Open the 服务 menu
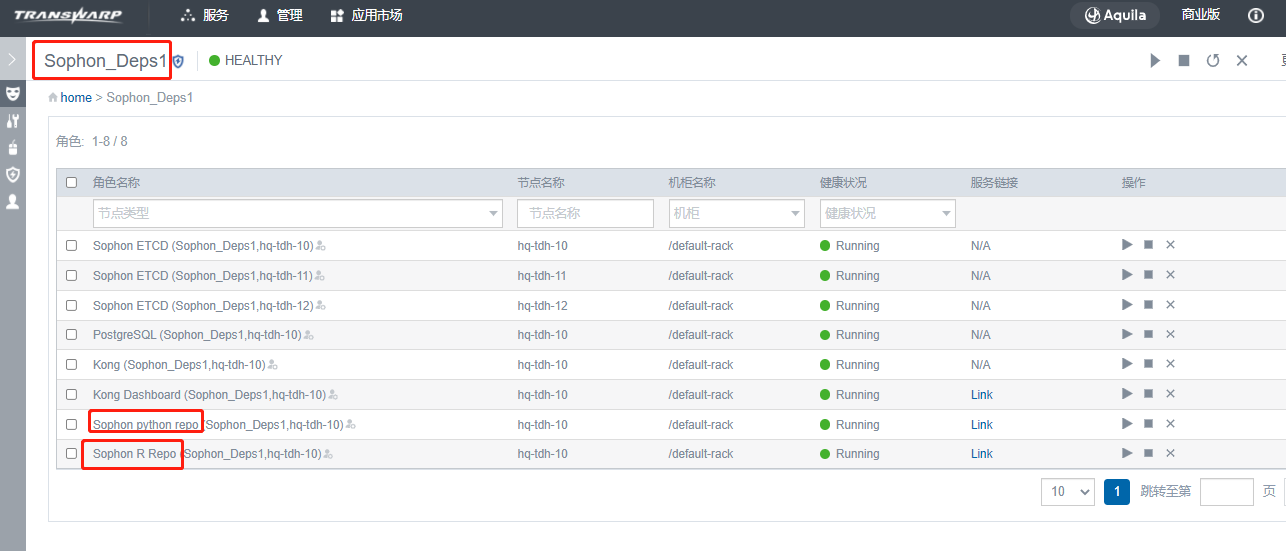The image size is (1286, 551). coord(205,16)
